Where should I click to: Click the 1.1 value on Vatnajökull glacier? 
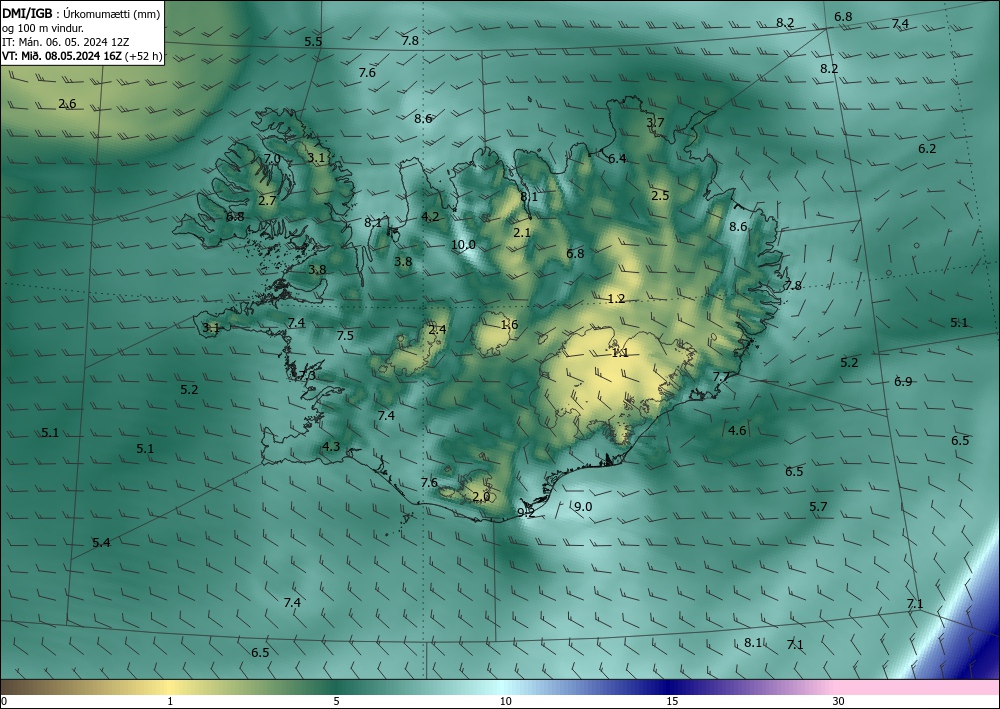point(620,353)
